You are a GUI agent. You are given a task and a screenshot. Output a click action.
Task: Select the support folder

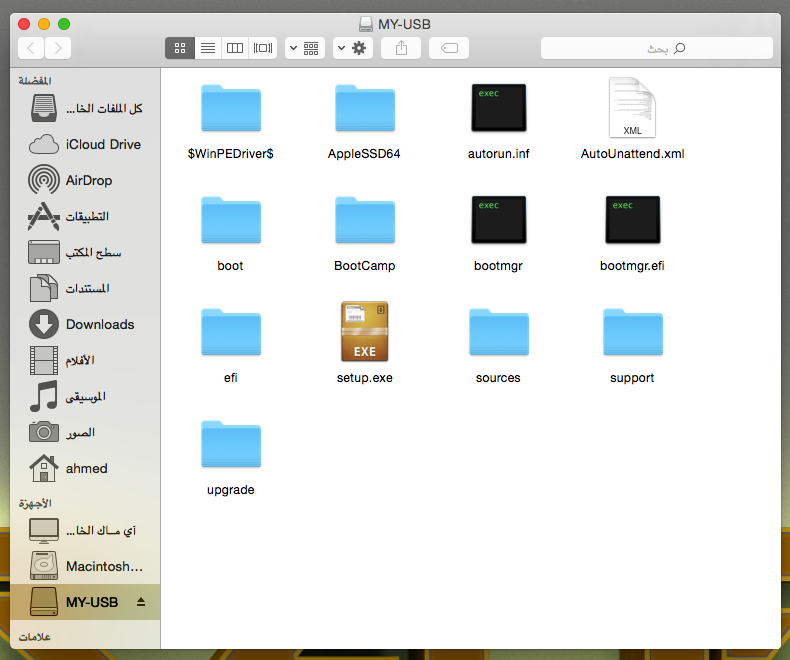coord(633,332)
